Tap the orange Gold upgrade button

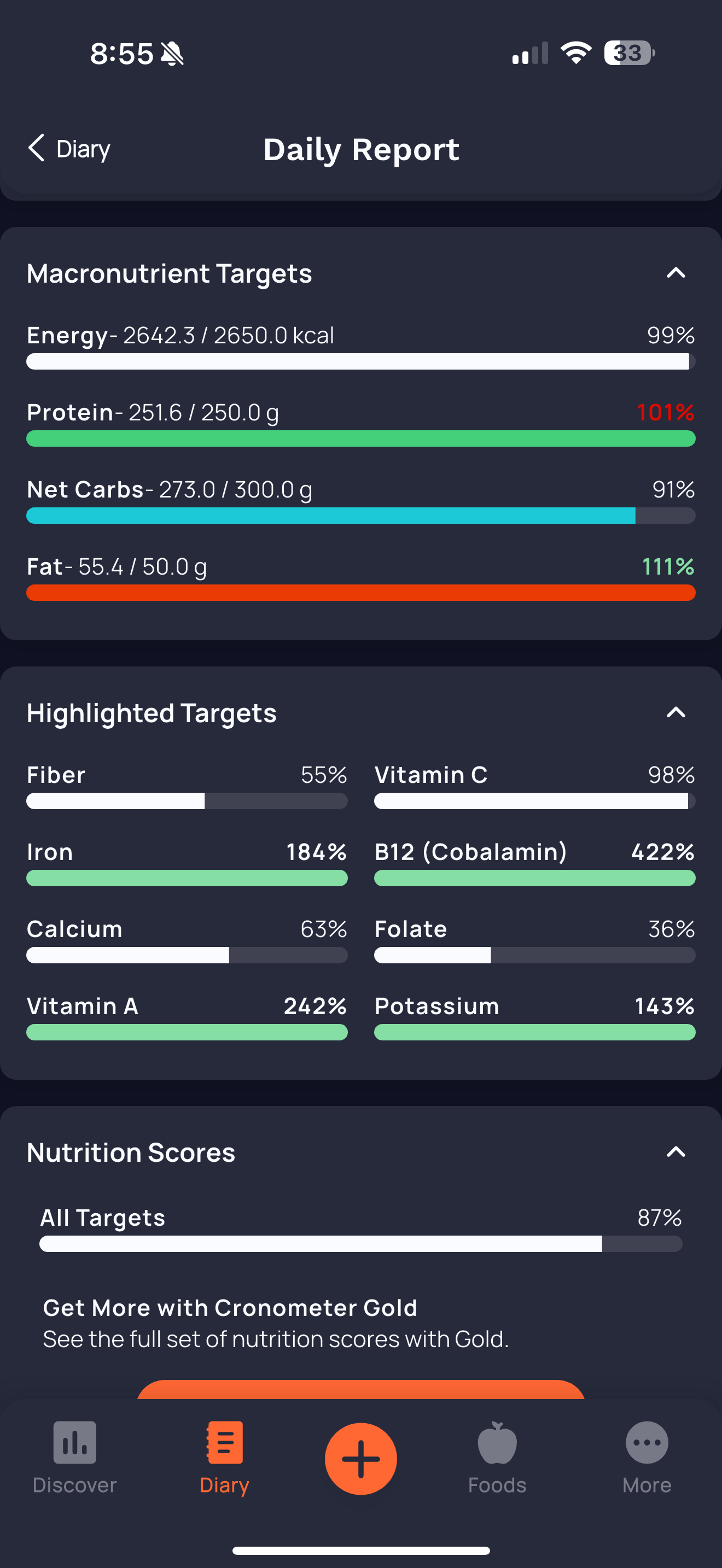pos(360,1390)
